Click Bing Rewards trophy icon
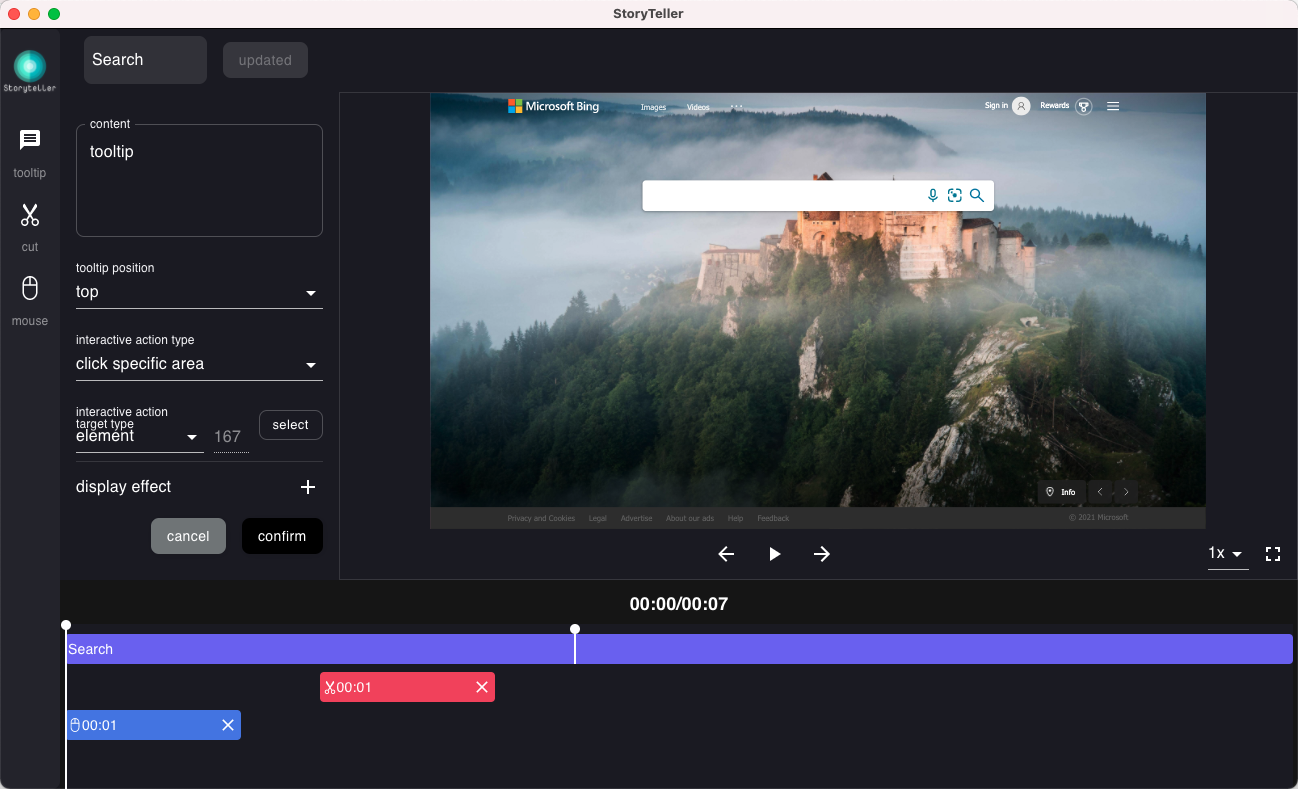The image size is (1298, 789). (1083, 106)
